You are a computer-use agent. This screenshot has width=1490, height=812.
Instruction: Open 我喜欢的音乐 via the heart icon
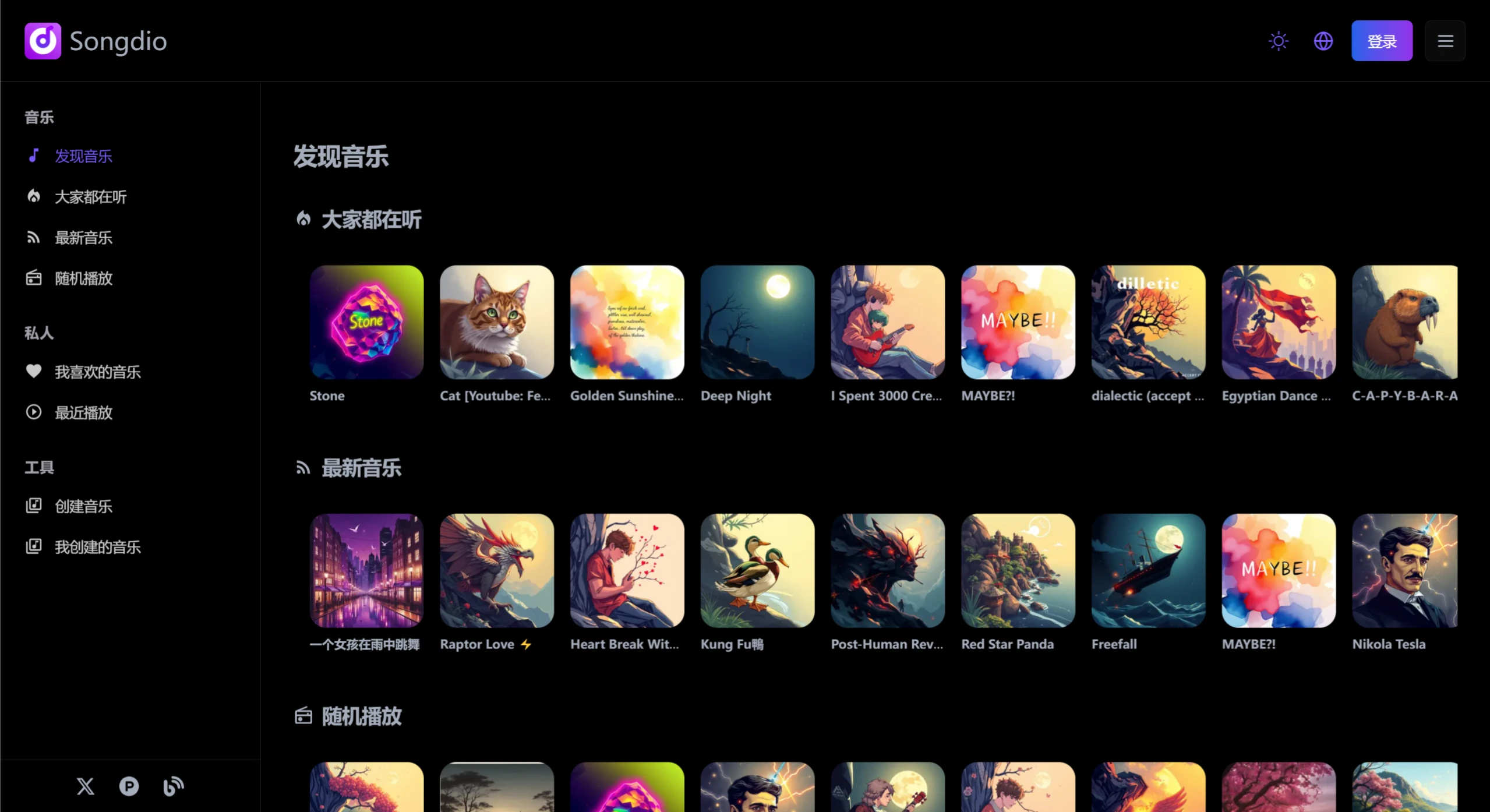(33, 372)
